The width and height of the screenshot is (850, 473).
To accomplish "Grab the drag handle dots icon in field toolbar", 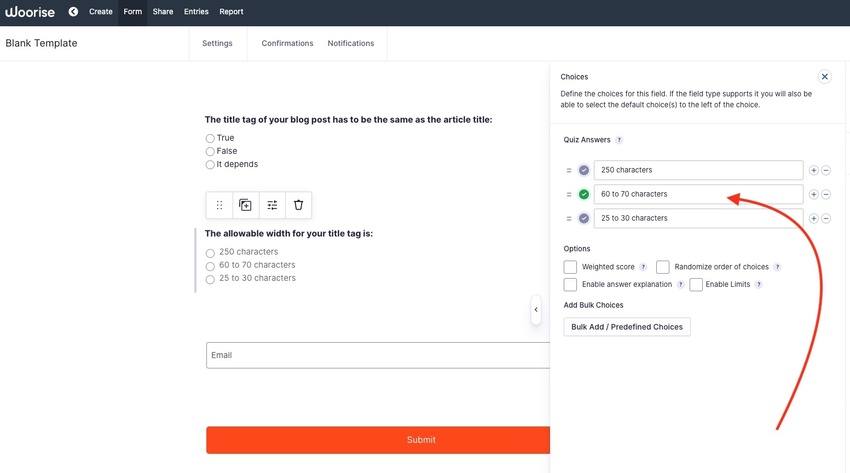I will pos(219,205).
